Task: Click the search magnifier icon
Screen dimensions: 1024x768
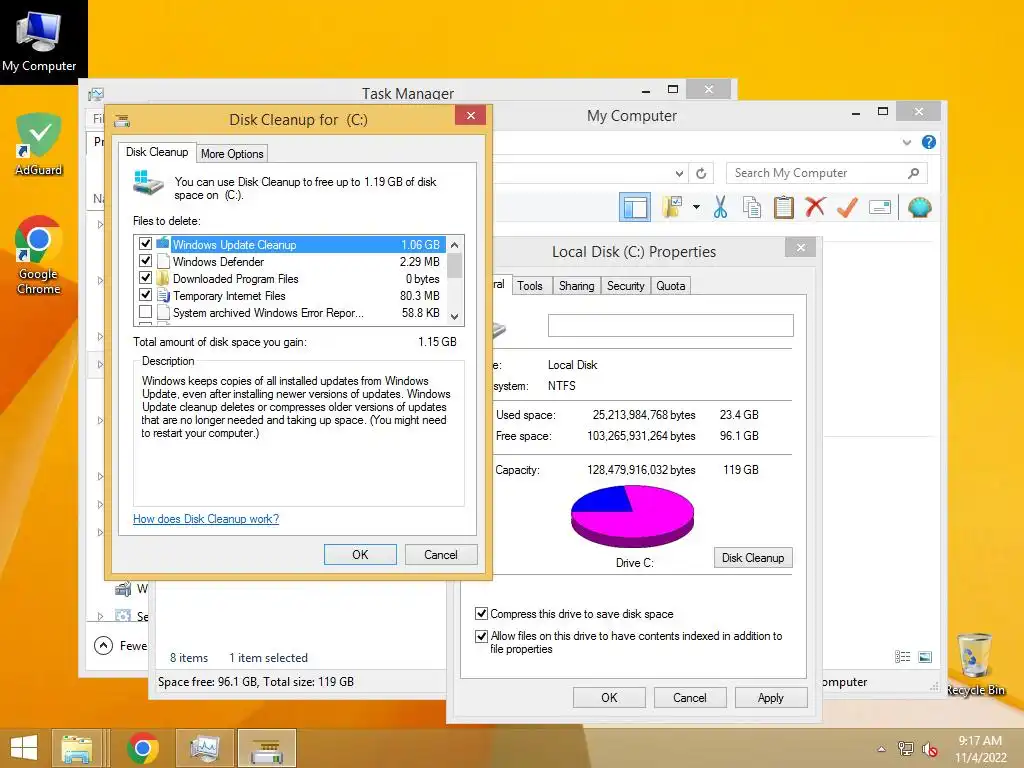Action: point(914,173)
